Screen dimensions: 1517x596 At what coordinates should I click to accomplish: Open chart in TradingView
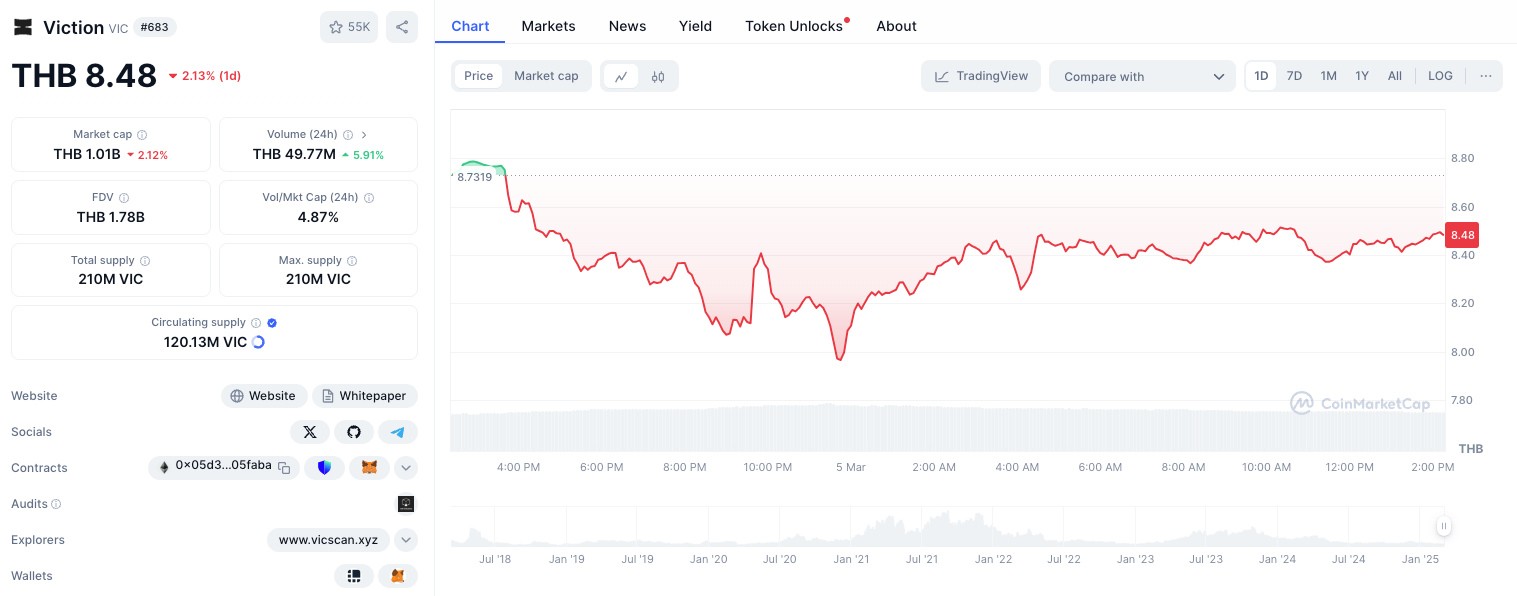[981, 76]
